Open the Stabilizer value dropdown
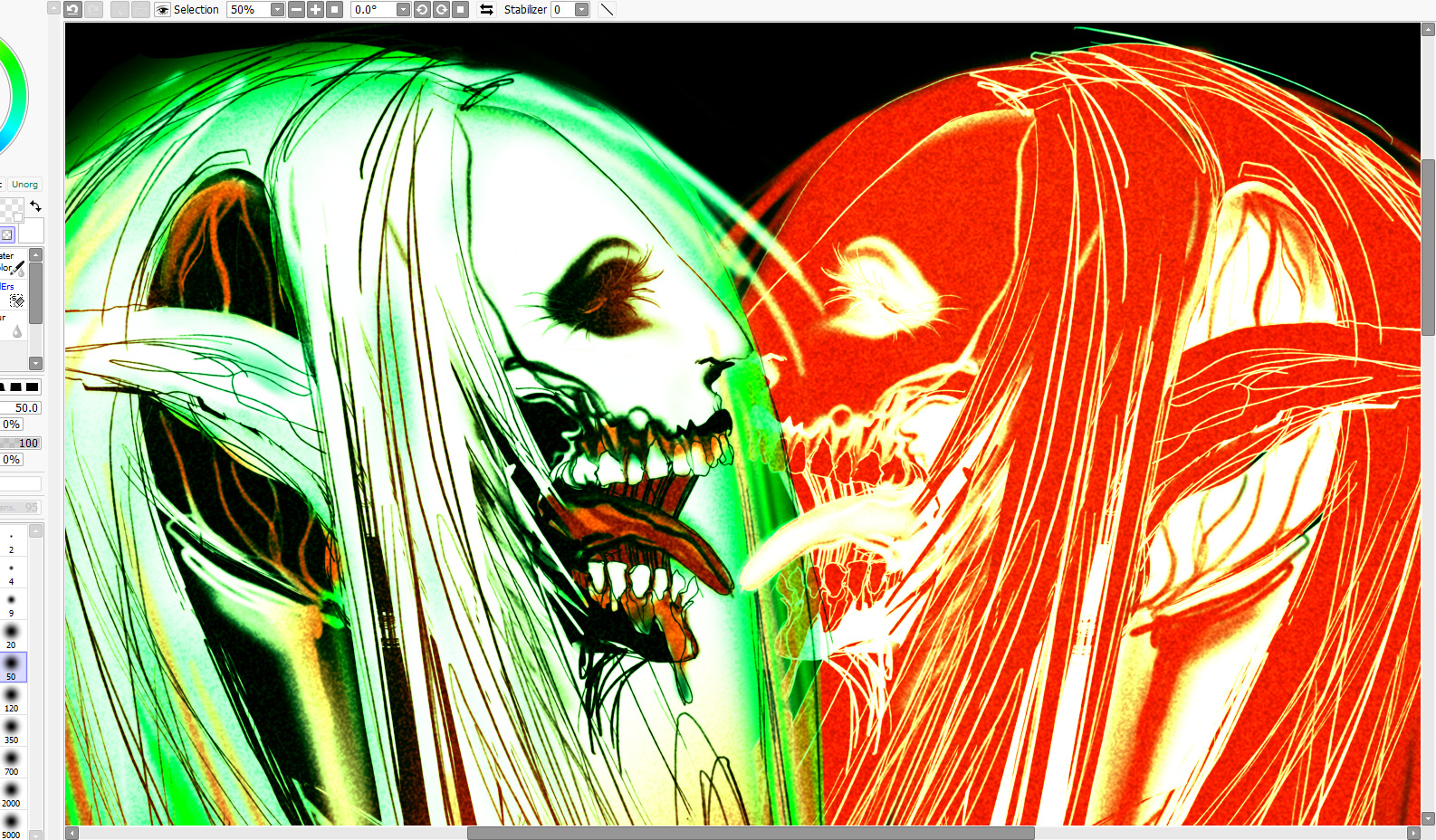The image size is (1436, 840). point(581,10)
